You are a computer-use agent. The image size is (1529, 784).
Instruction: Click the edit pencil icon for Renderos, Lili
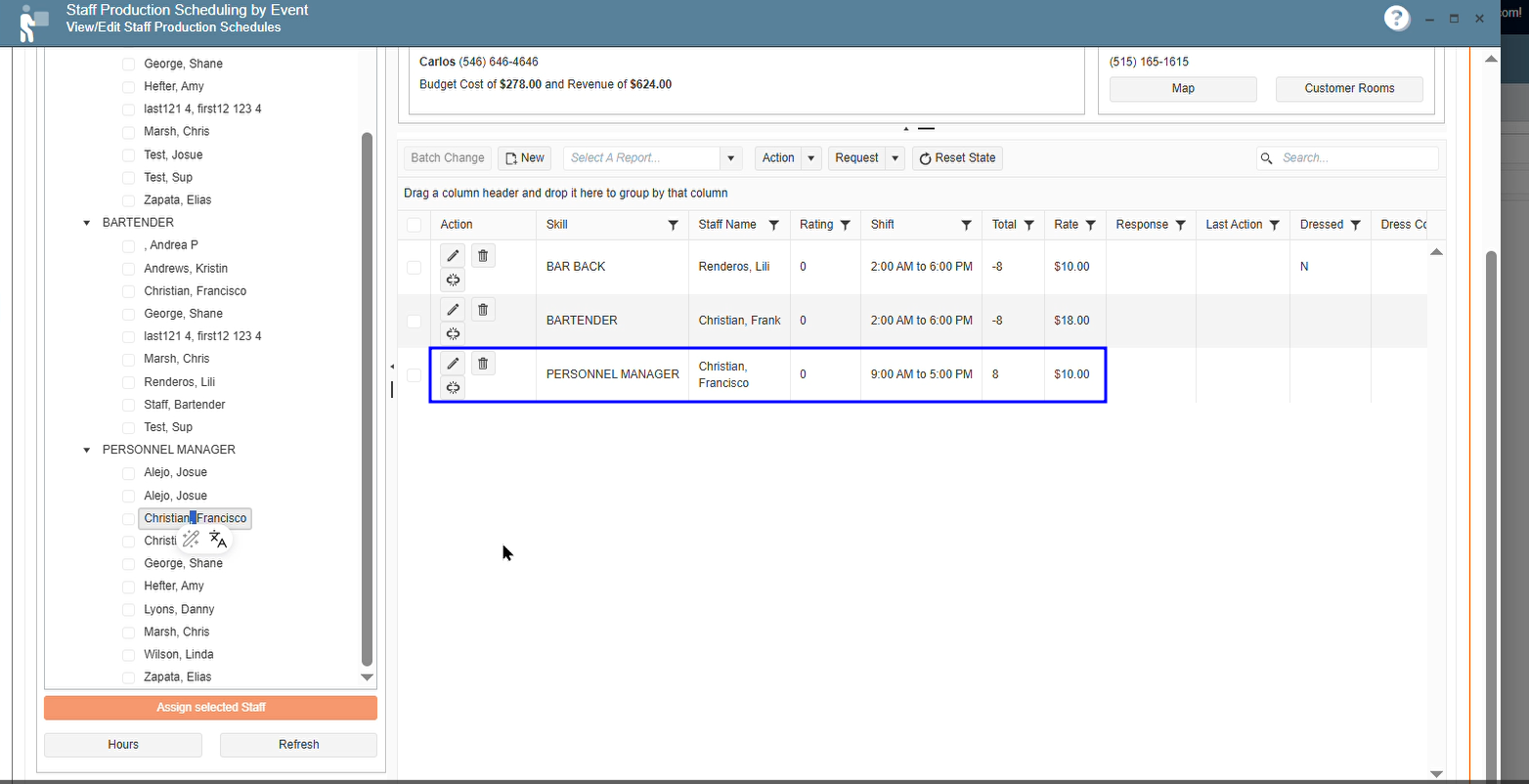453,256
